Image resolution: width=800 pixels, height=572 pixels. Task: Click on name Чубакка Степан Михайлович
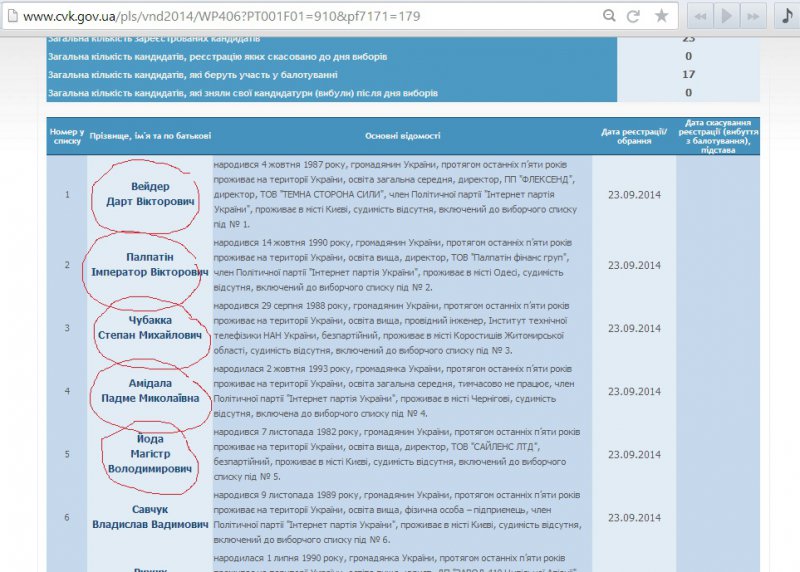[x=150, y=328]
